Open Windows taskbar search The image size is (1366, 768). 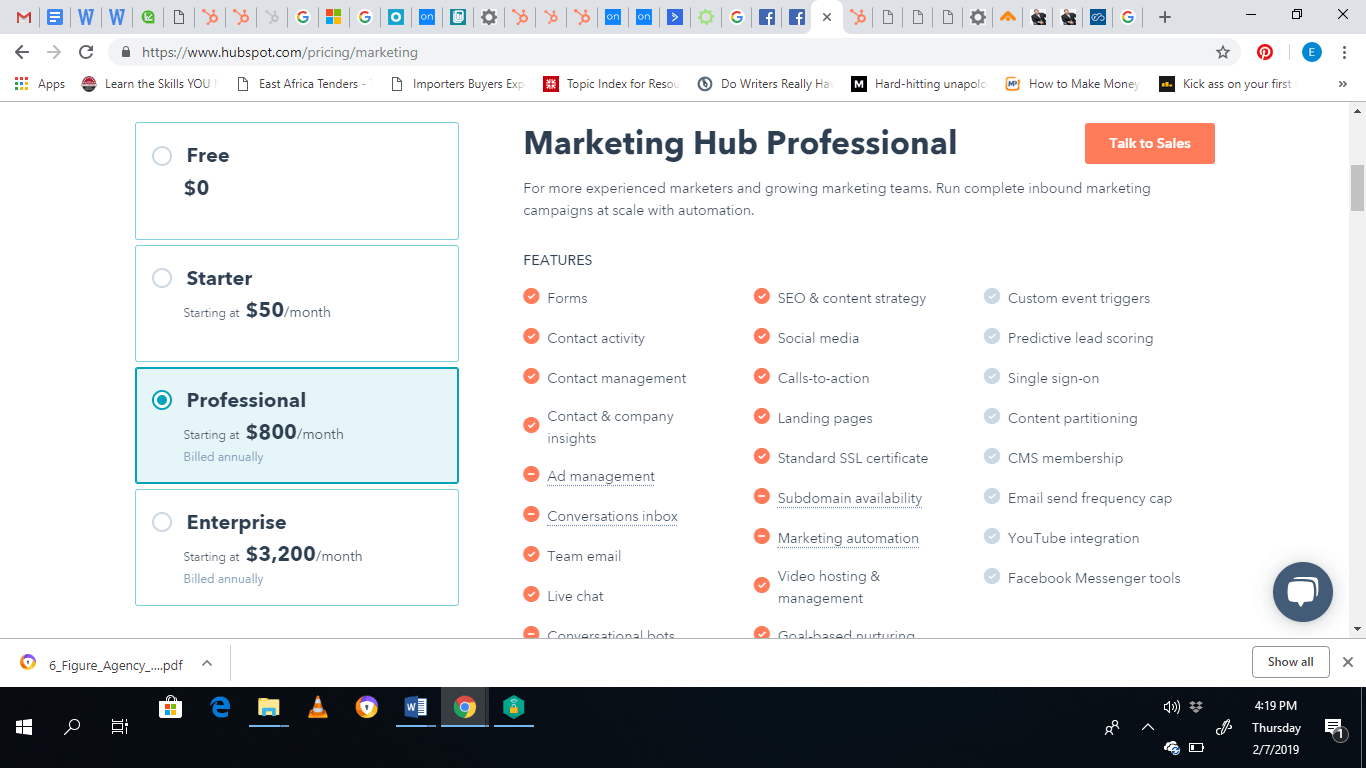[x=72, y=727]
